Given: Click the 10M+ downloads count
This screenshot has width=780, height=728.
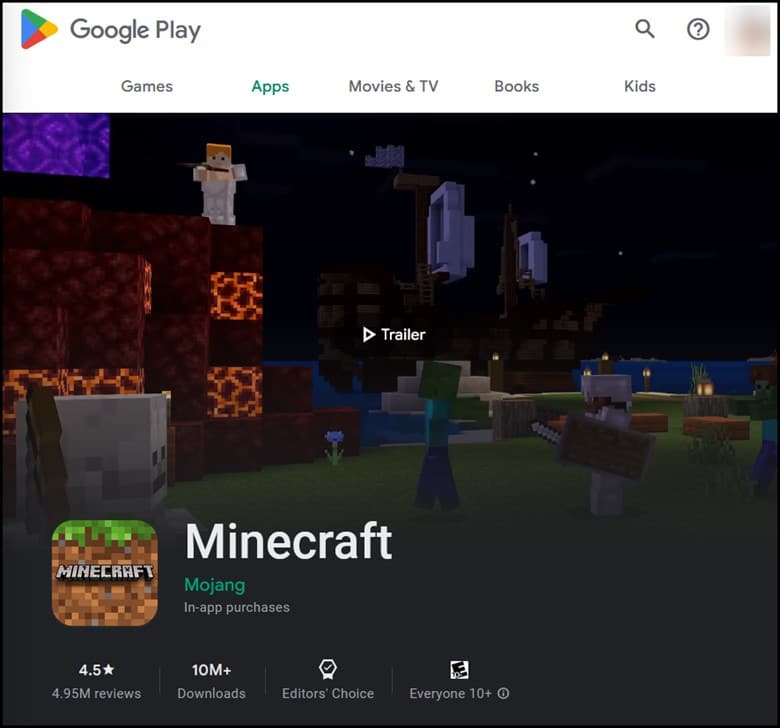Looking at the screenshot, I should point(211,670).
